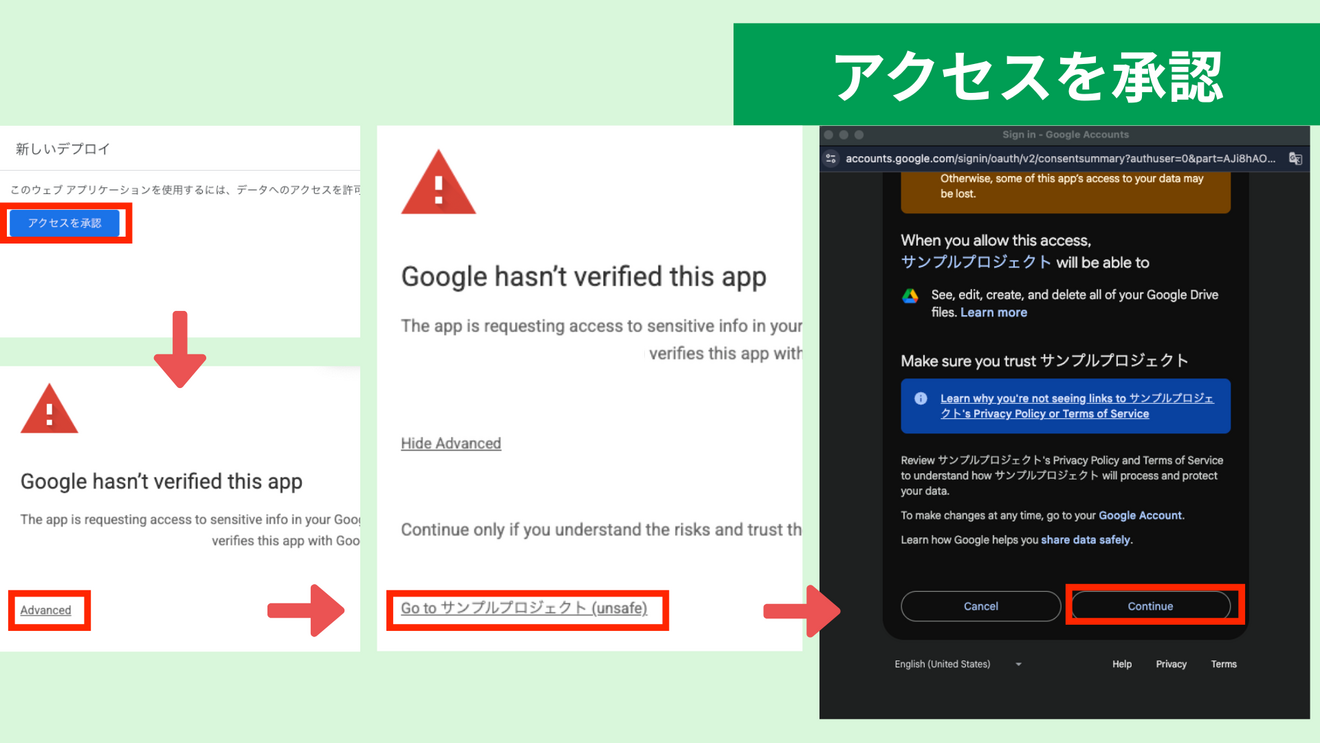1320x743 pixels.
Task: Click info icon in blue notice box
Action: pos(920,398)
